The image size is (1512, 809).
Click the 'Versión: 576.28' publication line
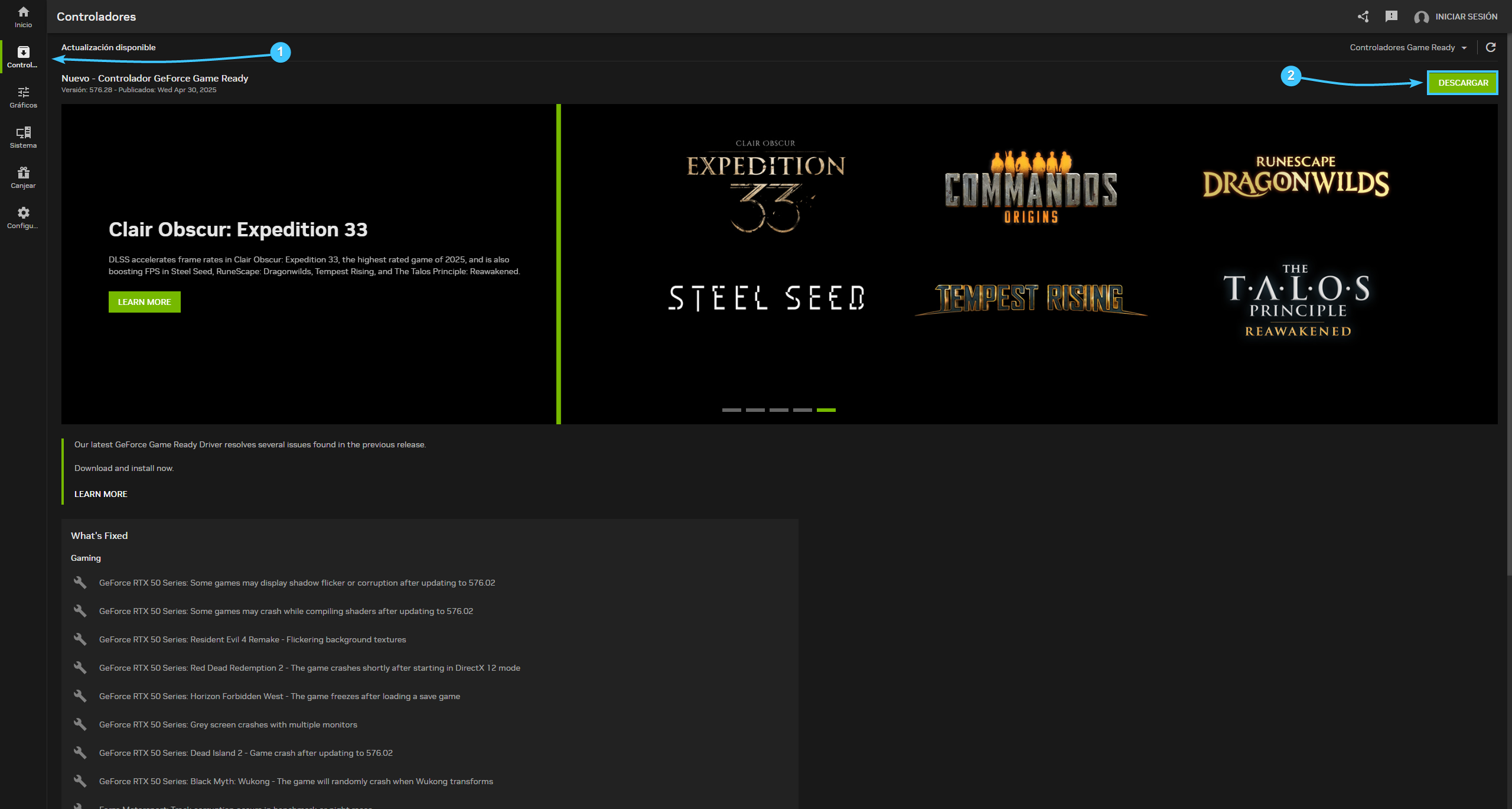coord(139,90)
